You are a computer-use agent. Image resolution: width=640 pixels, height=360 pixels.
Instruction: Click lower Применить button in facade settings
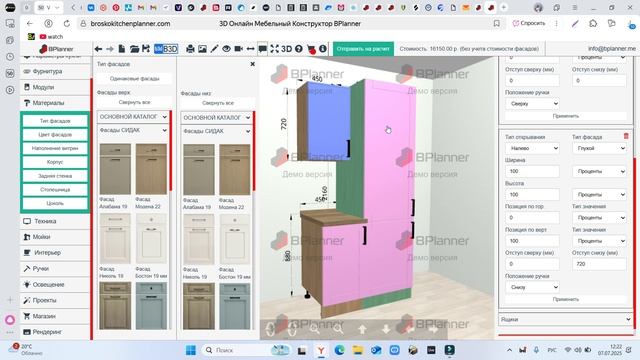tap(566, 300)
